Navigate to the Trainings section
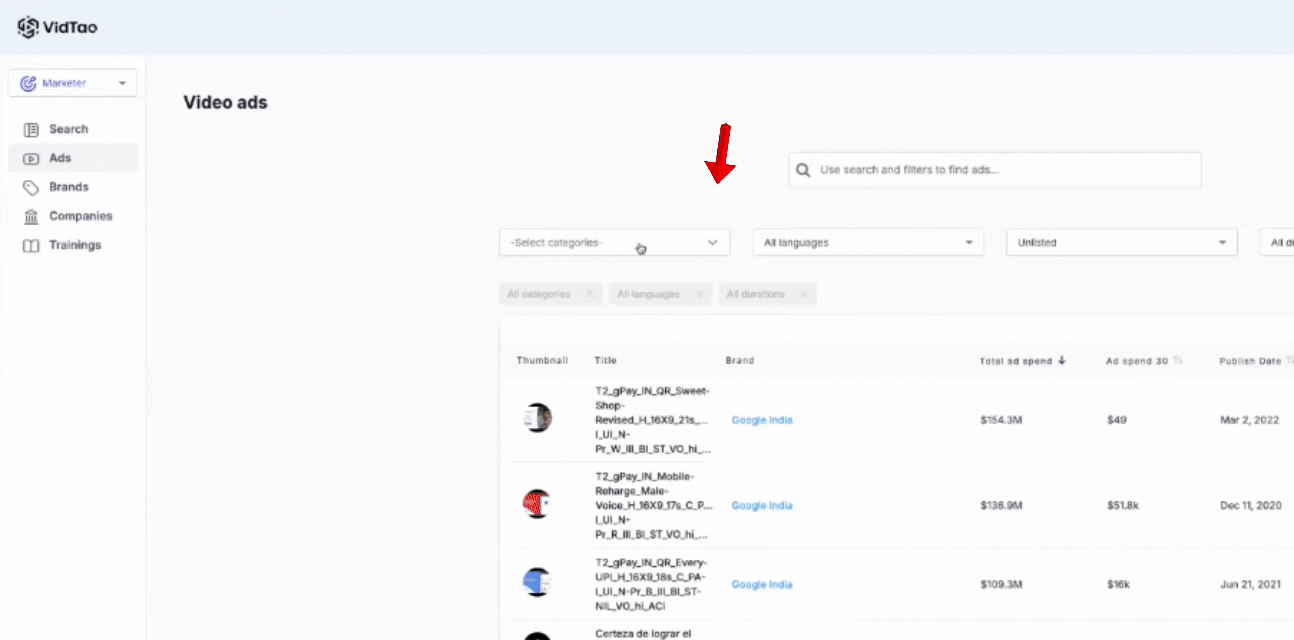The image size is (1294, 640). point(73,244)
